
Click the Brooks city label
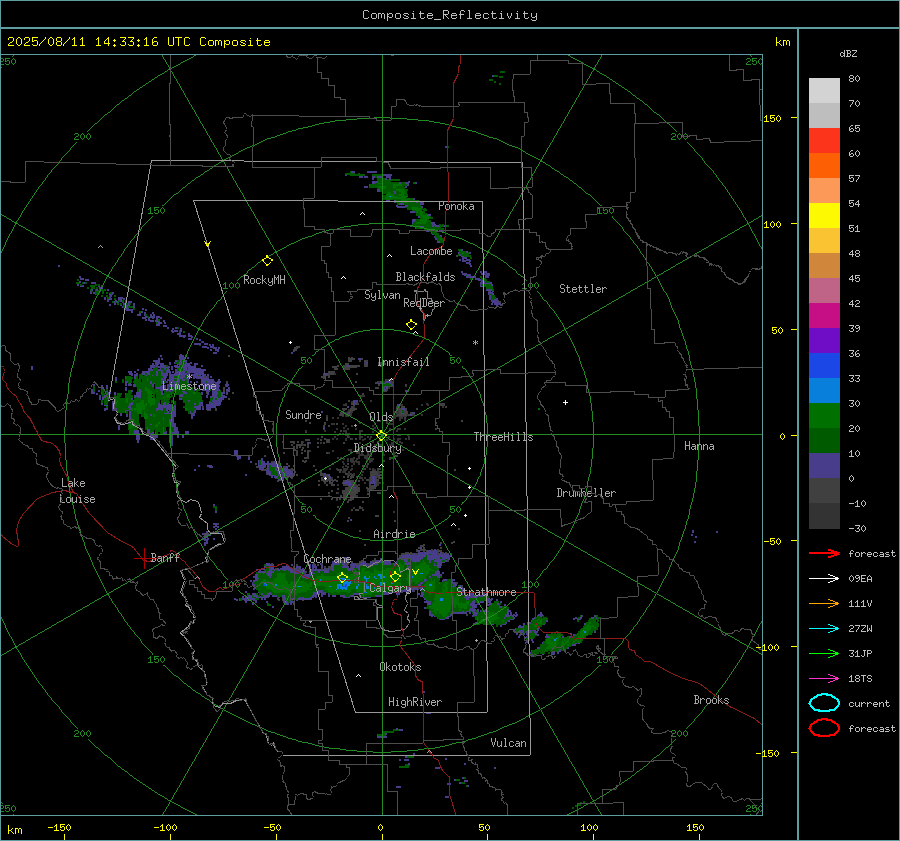click(711, 700)
